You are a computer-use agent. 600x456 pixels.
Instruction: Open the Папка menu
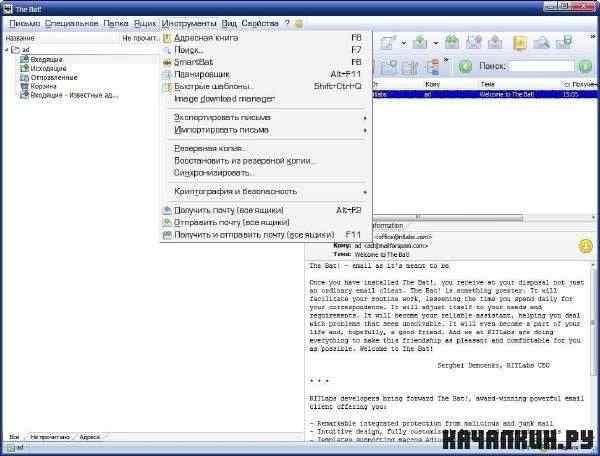pyautogui.click(x=116, y=24)
